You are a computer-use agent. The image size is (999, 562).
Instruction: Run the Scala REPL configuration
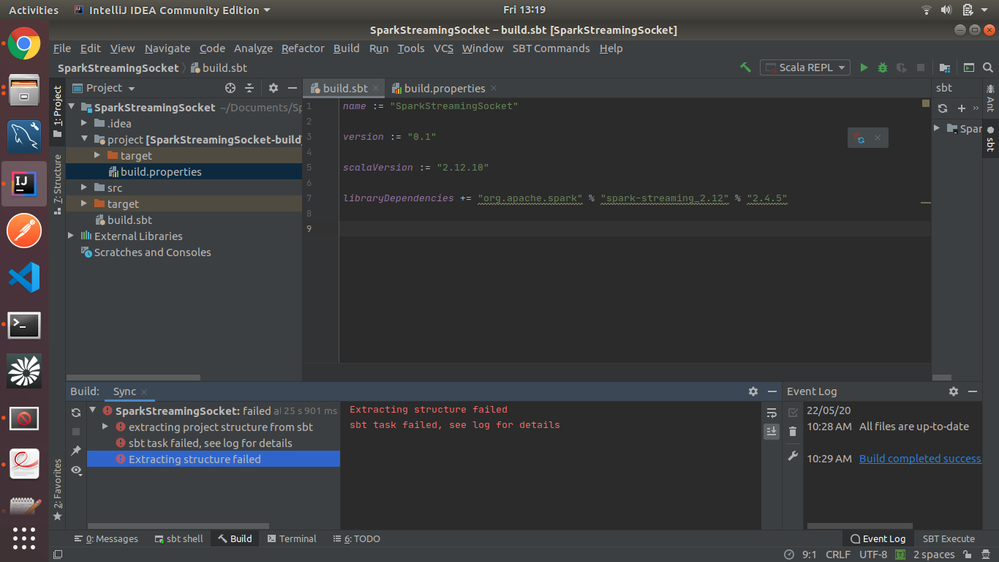tap(863, 68)
